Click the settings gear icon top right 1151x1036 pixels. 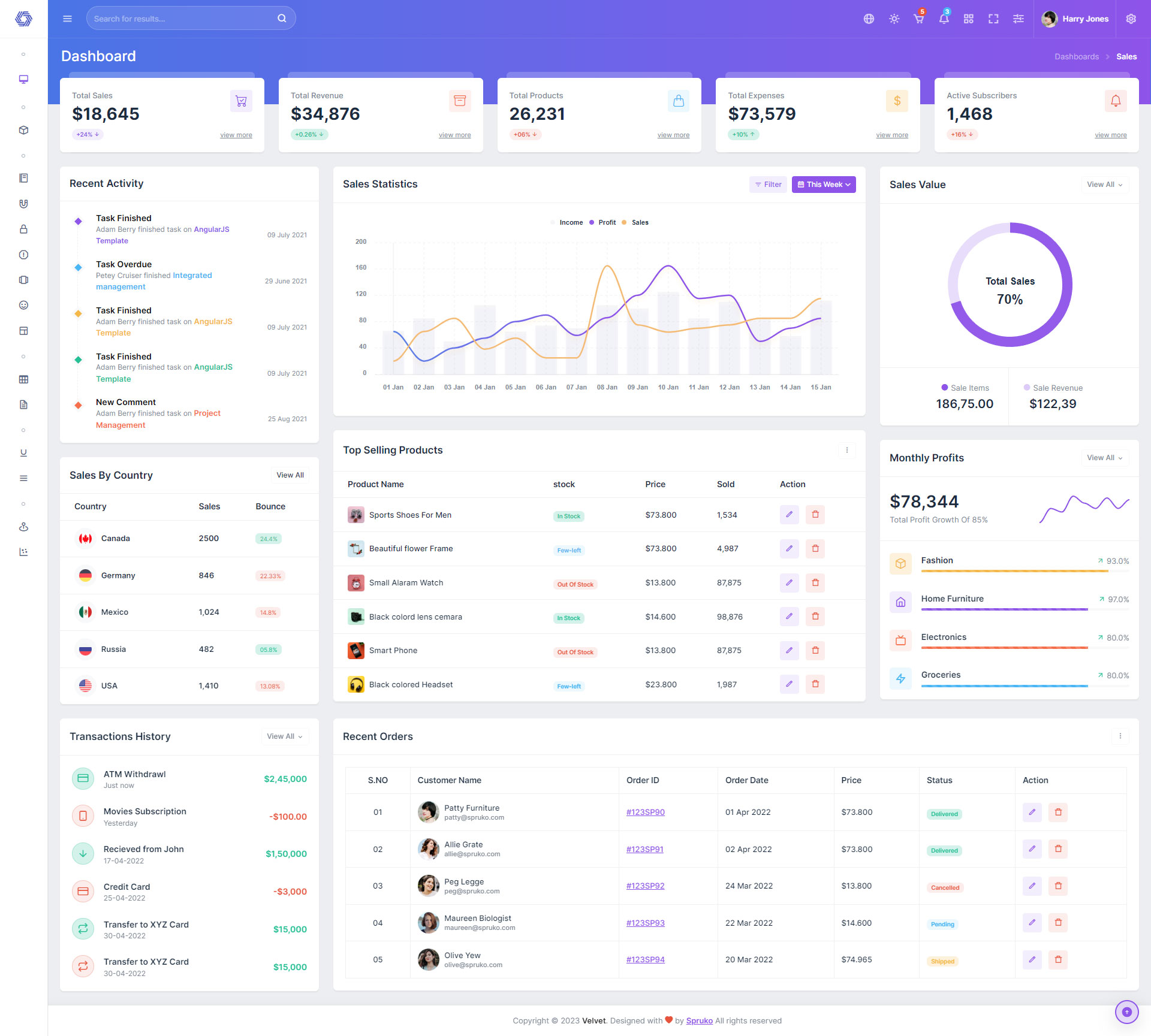click(x=1131, y=19)
